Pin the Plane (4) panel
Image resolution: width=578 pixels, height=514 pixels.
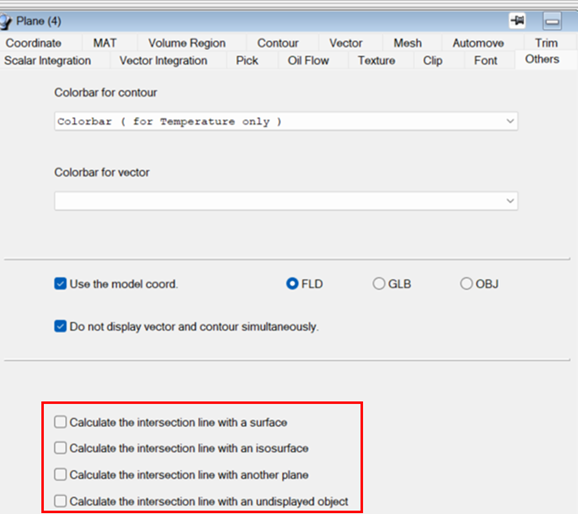click(x=518, y=21)
